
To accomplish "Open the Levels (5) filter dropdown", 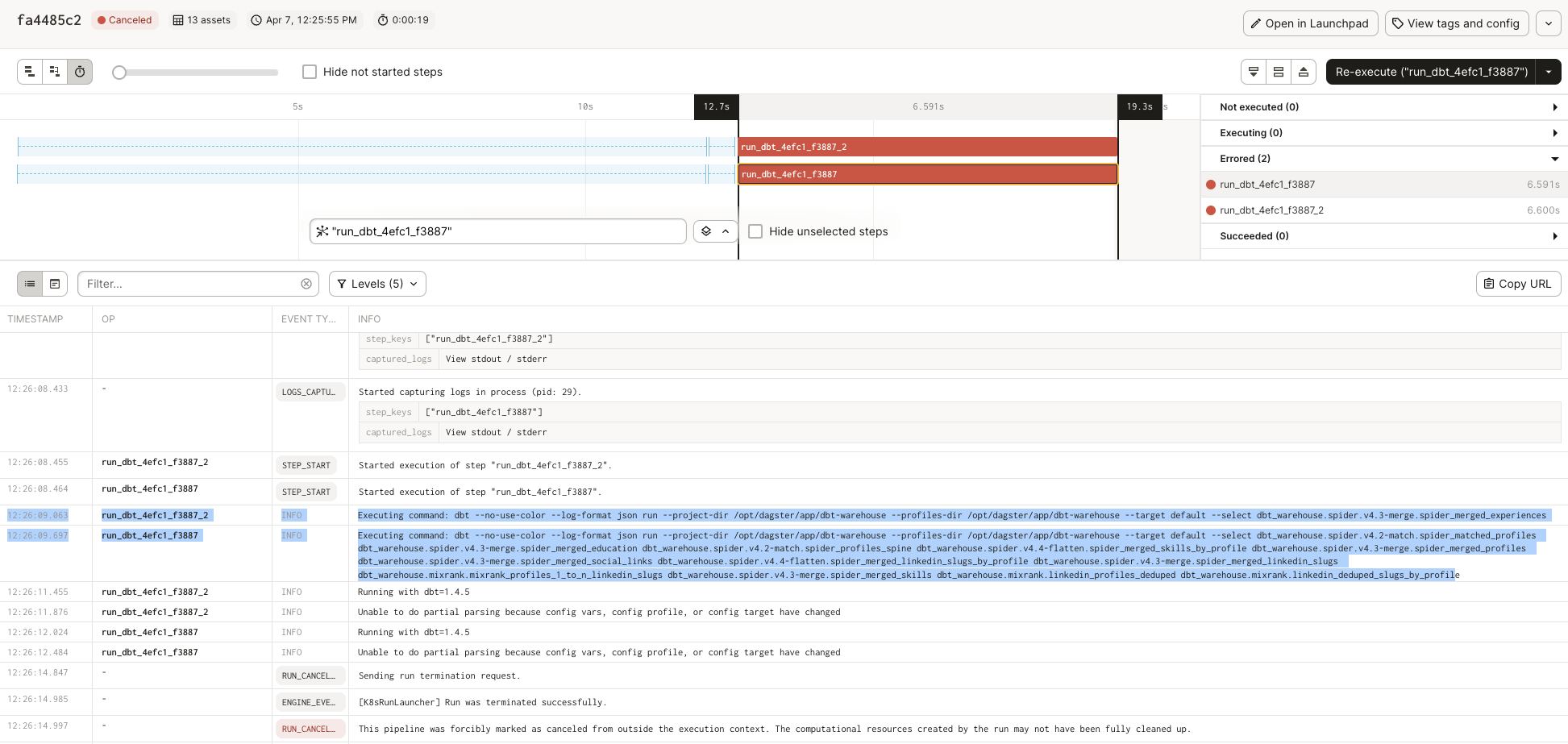I will (x=377, y=284).
